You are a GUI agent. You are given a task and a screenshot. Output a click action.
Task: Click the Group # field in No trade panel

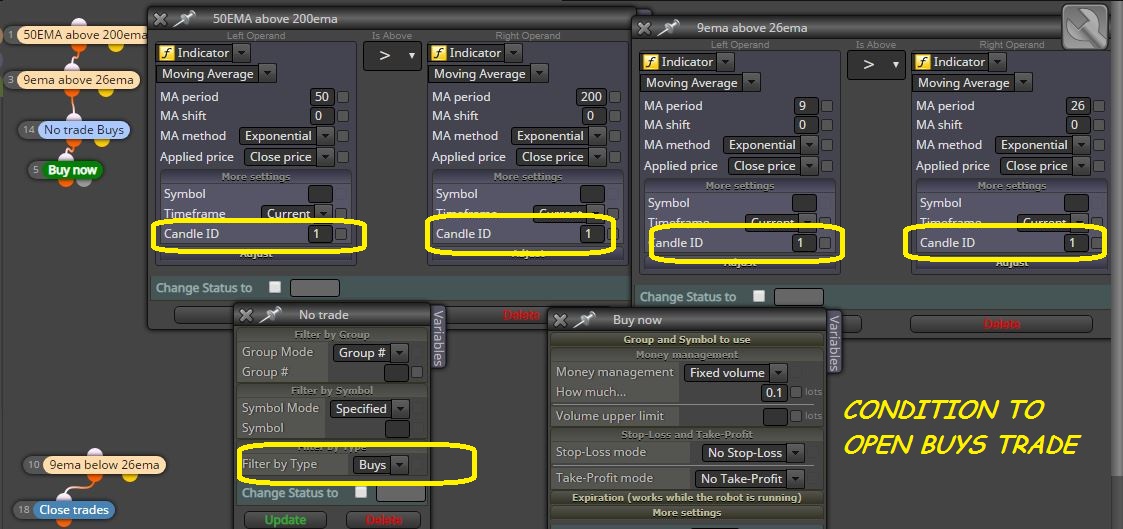coord(396,372)
